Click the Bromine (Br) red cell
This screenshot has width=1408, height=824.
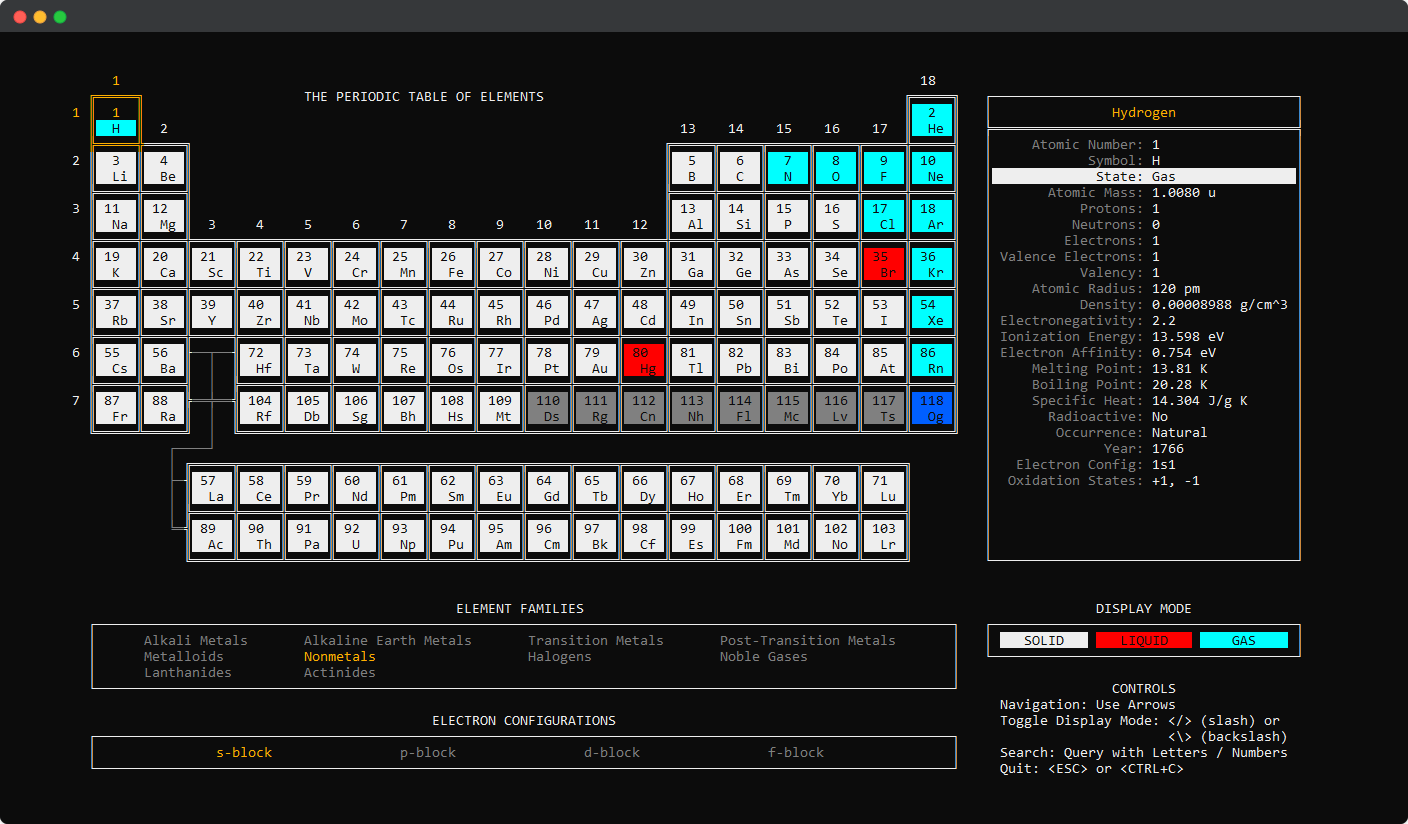click(884, 265)
